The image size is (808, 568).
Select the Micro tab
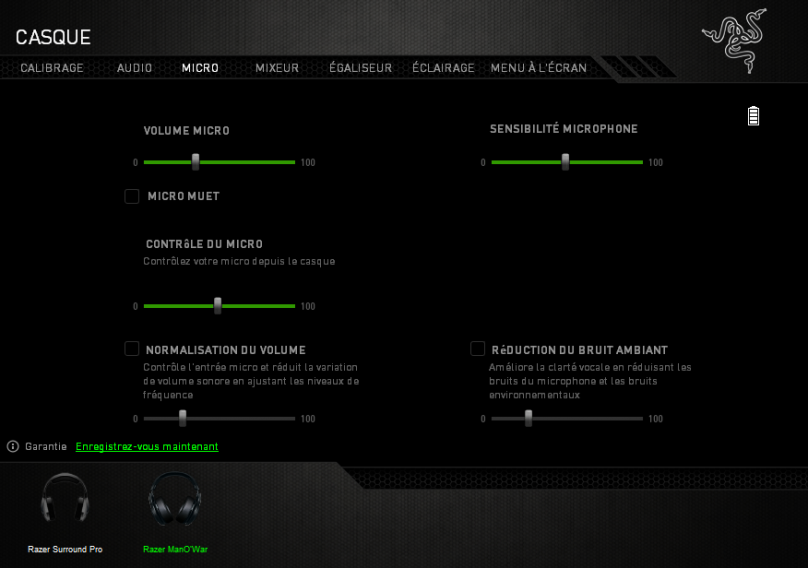pyautogui.click(x=200, y=68)
